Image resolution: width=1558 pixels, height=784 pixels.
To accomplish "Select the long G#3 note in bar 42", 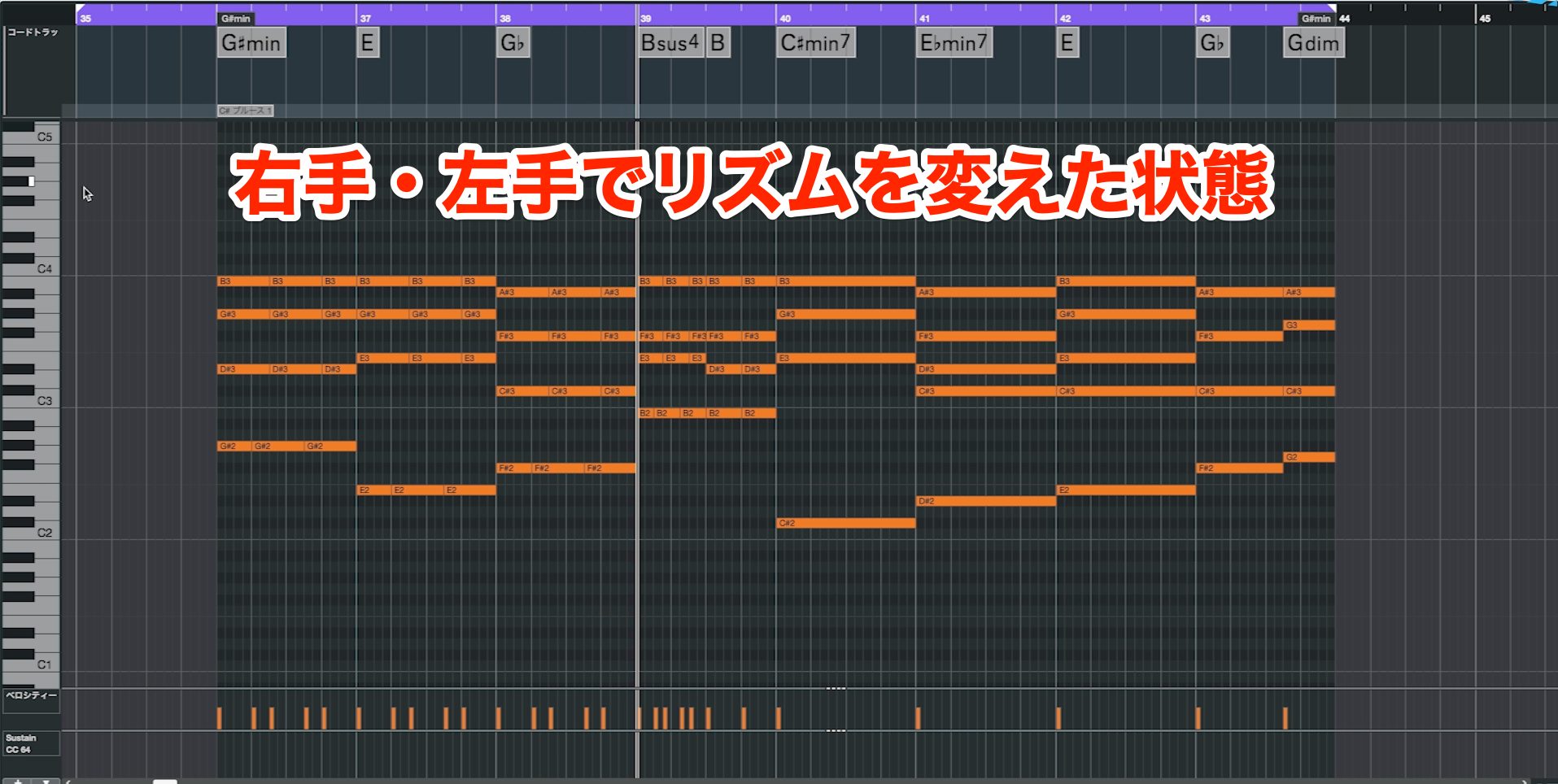I will (x=1126, y=314).
